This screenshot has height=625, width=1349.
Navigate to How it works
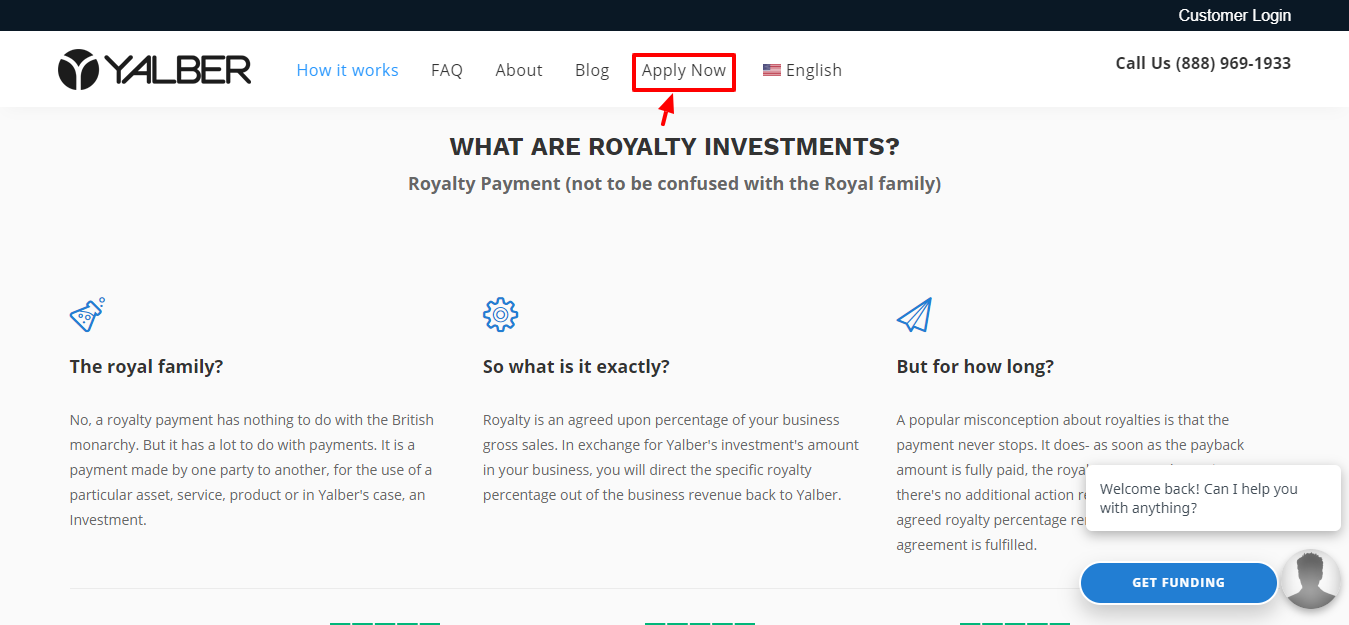point(347,69)
